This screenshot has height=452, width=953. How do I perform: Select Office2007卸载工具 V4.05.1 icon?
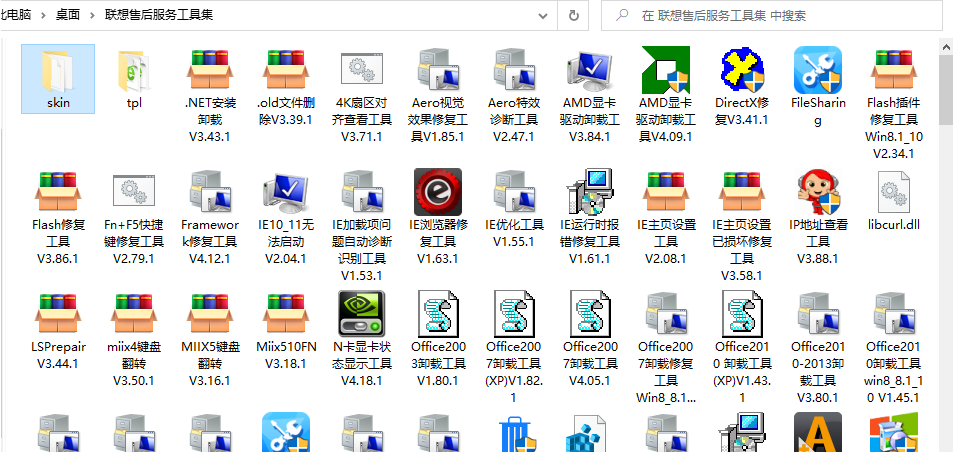[590, 314]
